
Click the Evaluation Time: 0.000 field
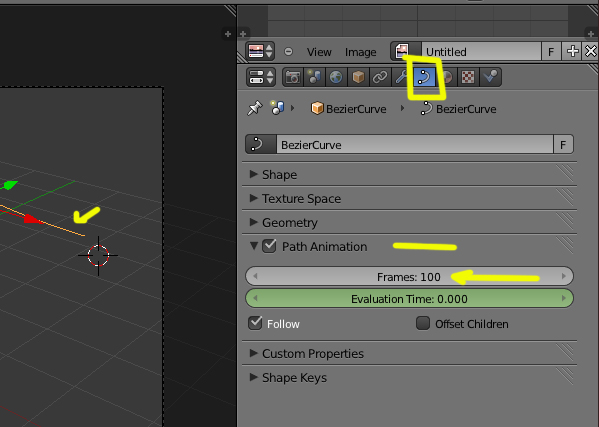click(409, 298)
